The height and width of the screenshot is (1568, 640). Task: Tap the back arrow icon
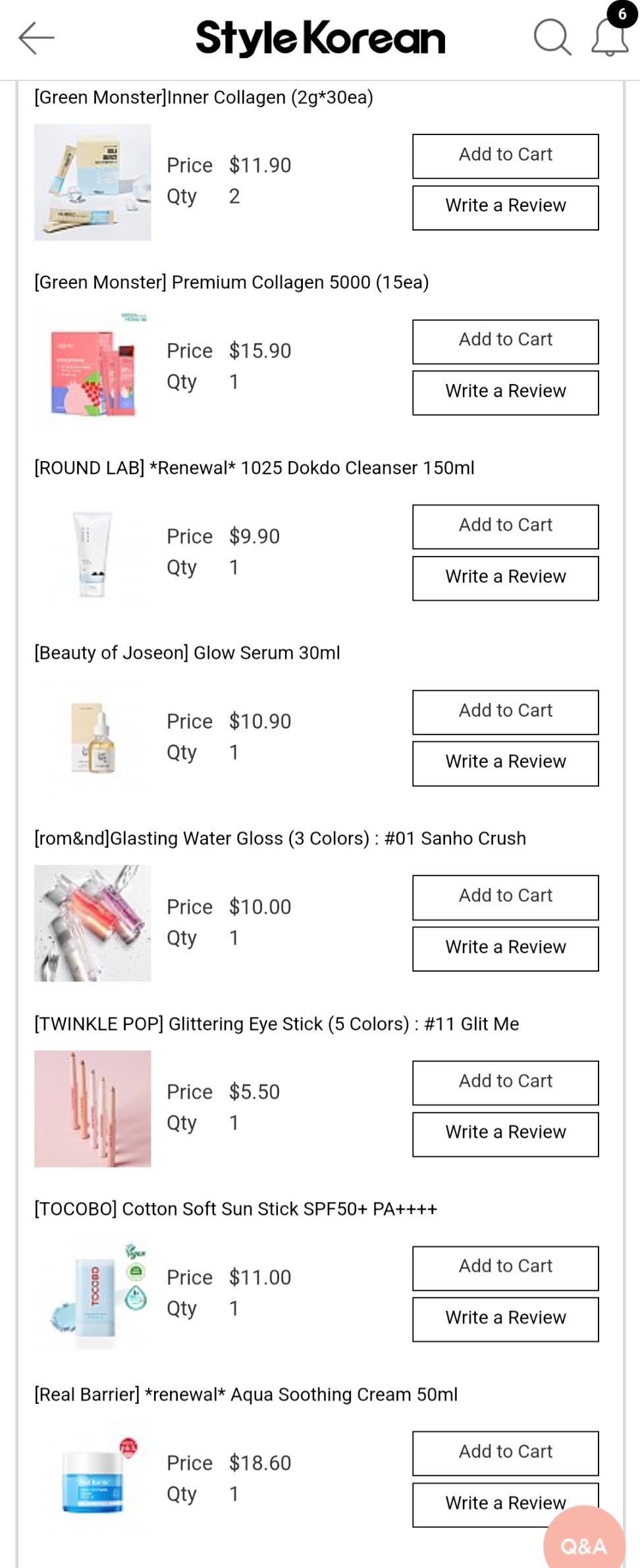[36, 38]
